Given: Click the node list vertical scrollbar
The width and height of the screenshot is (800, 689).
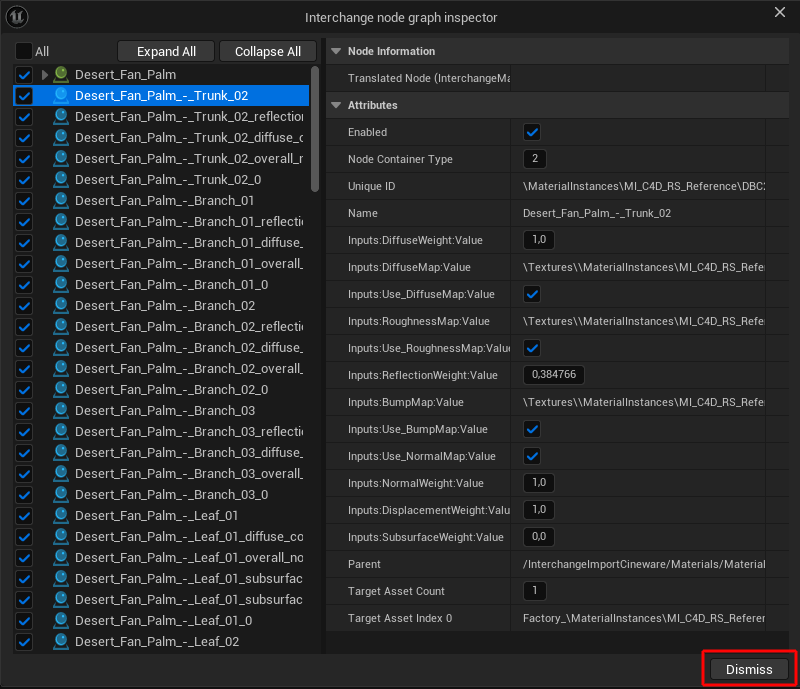Looking at the screenshot, I should coord(316,130).
